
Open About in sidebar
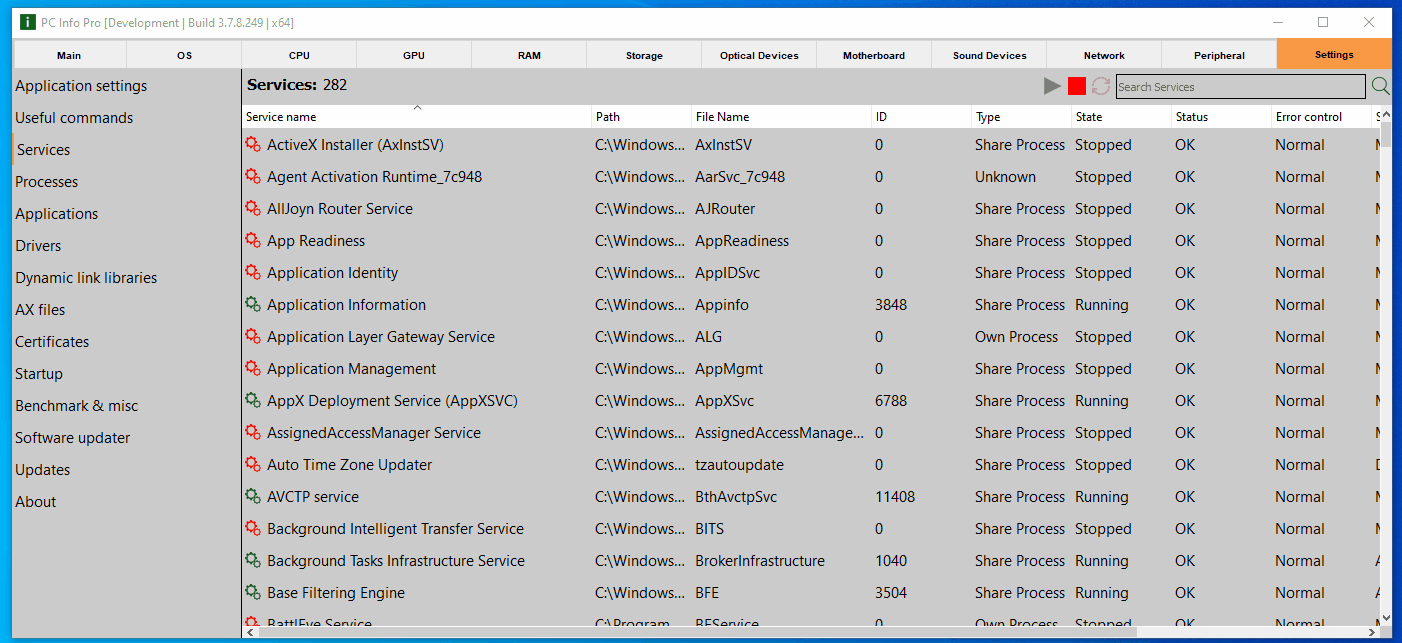(x=36, y=502)
